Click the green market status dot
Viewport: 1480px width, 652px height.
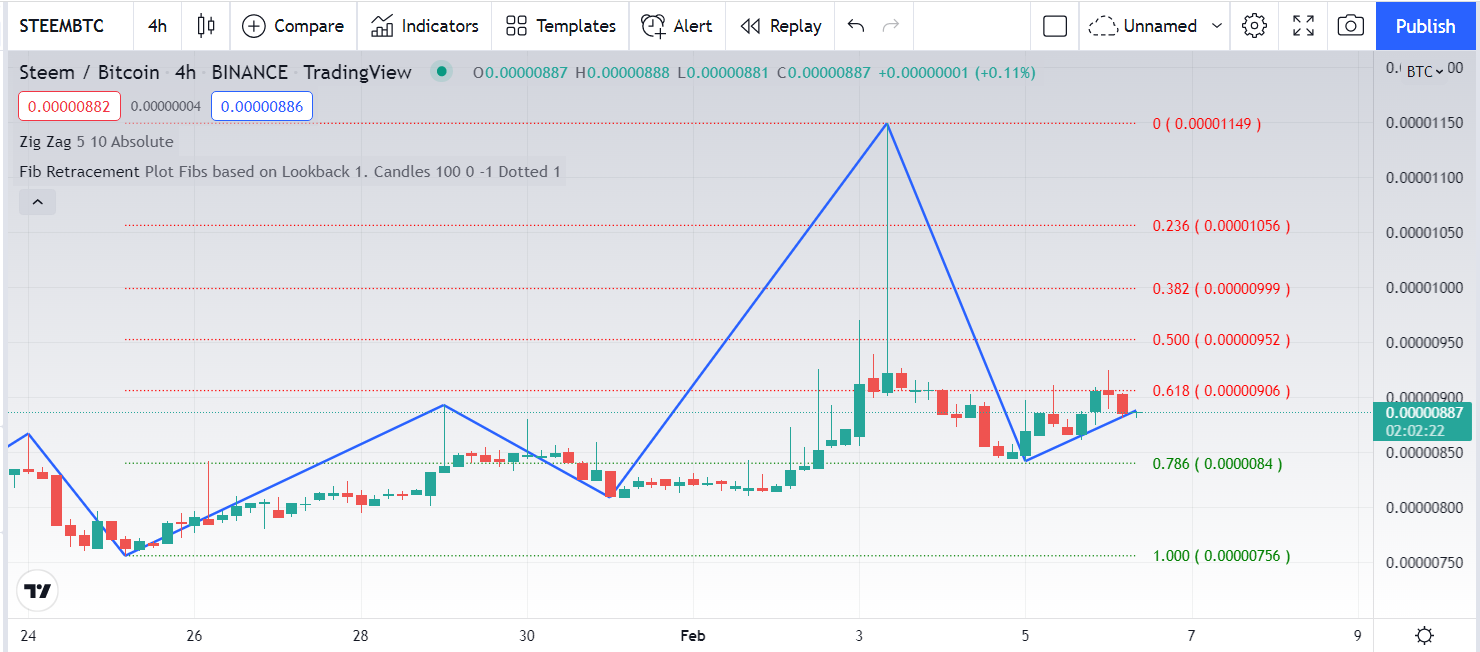[x=440, y=72]
